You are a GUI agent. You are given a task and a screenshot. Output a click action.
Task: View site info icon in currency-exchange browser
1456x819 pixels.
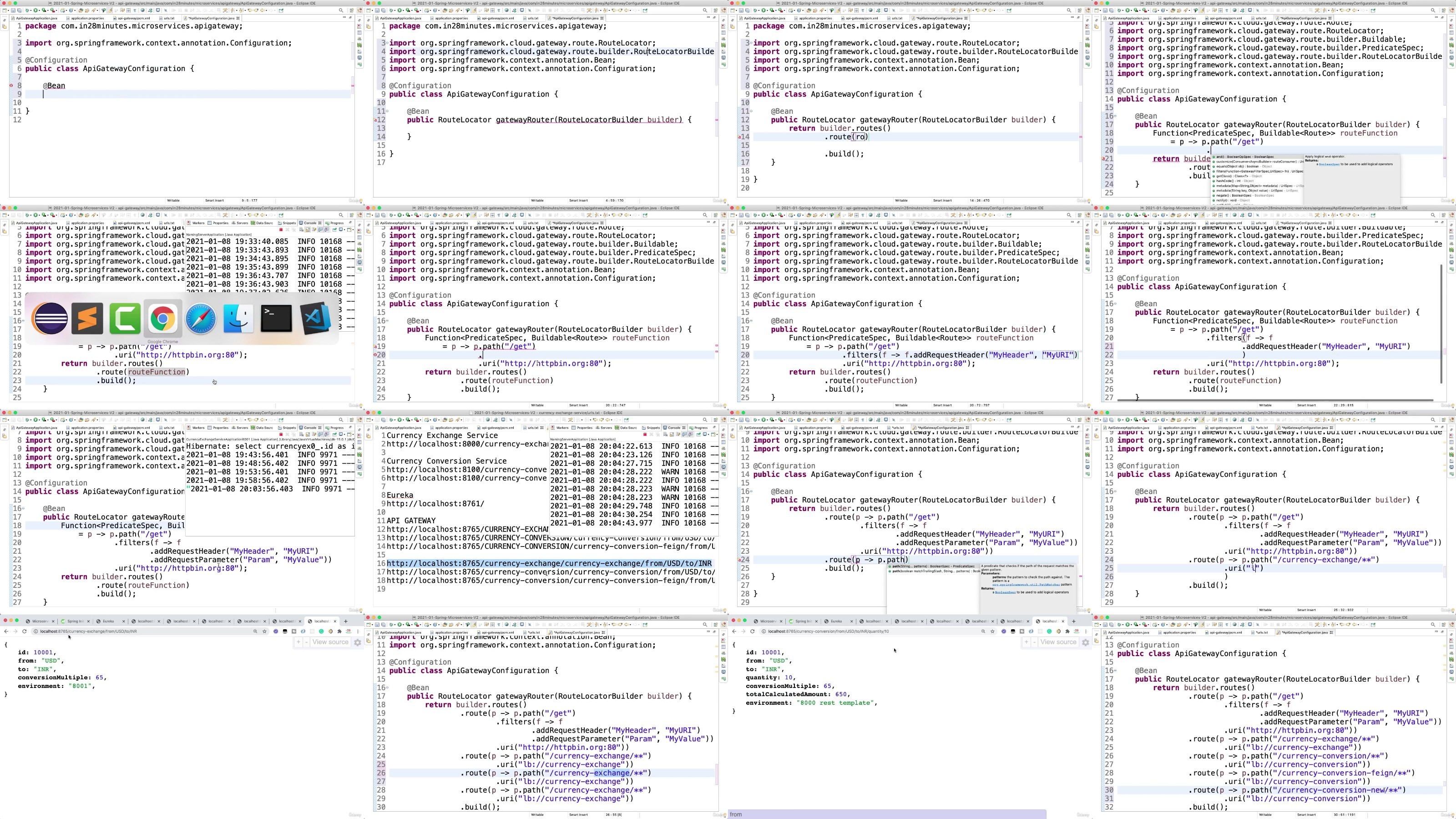point(35,631)
